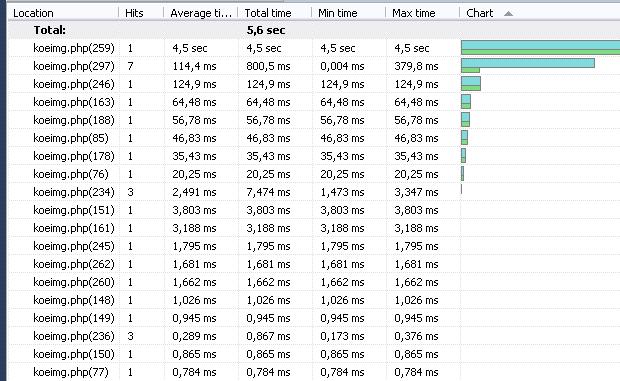
Task: Click the Total summary row
Action: [314, 30]
